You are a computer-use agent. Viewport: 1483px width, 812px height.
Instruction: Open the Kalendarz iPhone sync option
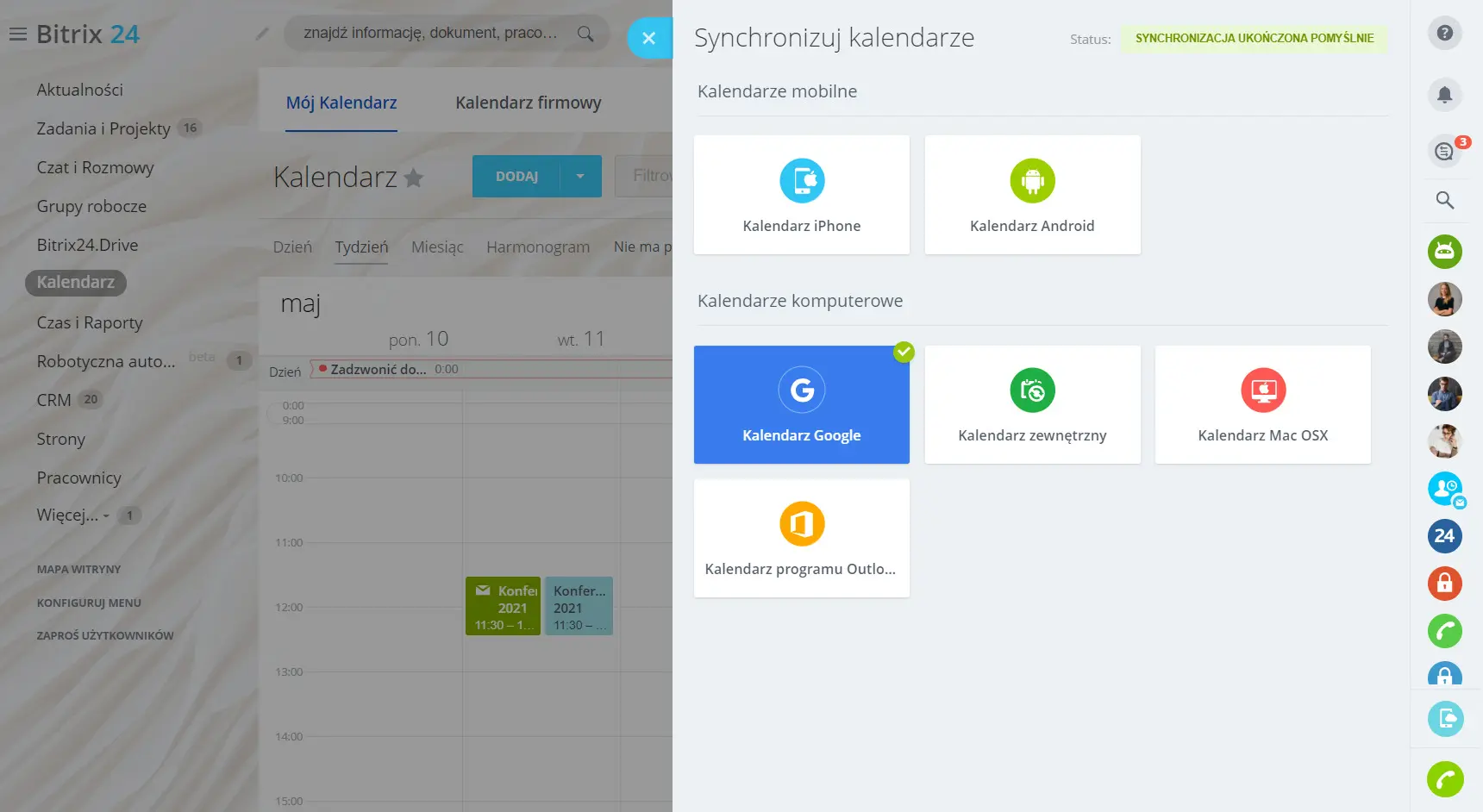(801, 195)
